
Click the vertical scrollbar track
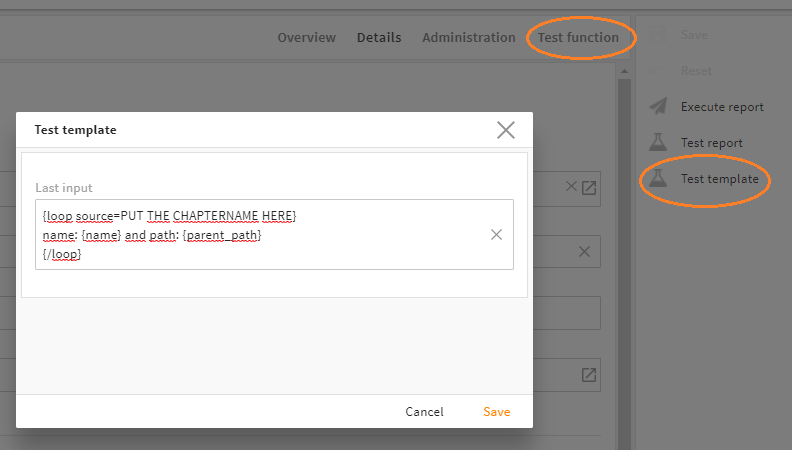point(624,263)
